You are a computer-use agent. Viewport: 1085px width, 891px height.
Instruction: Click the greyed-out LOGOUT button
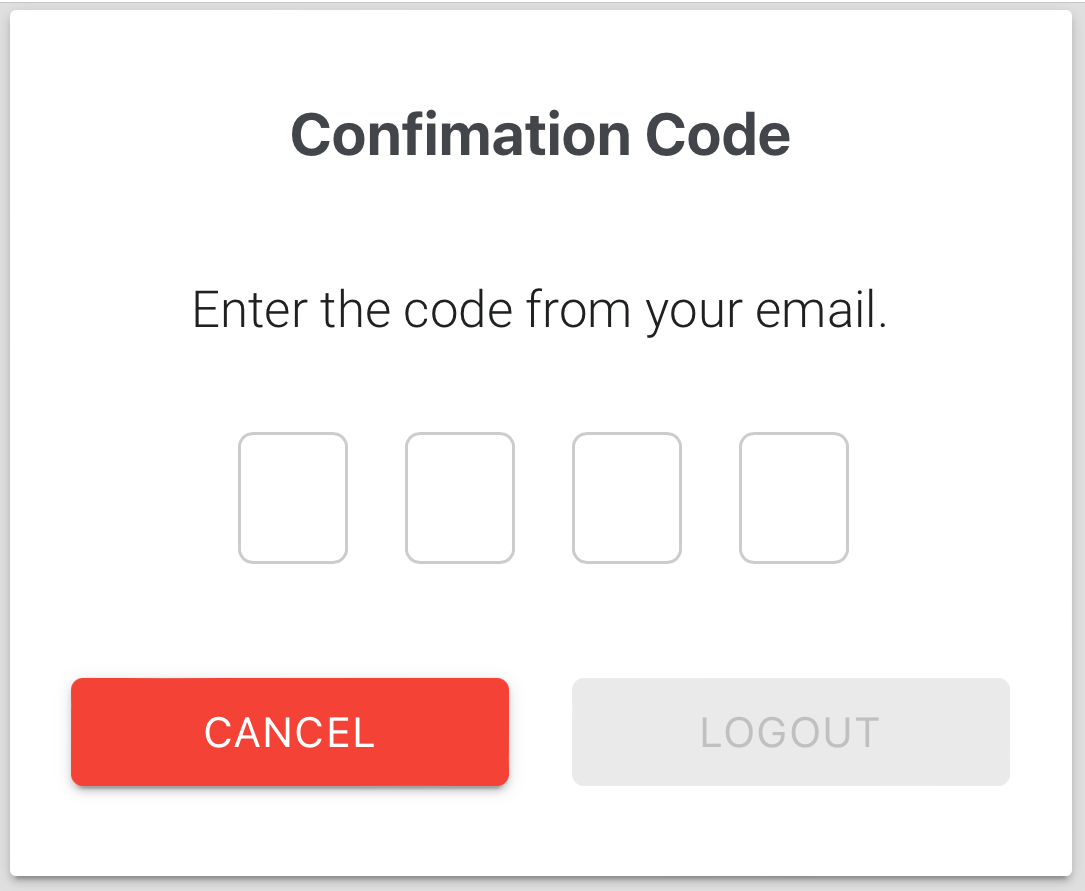(790, 732)
